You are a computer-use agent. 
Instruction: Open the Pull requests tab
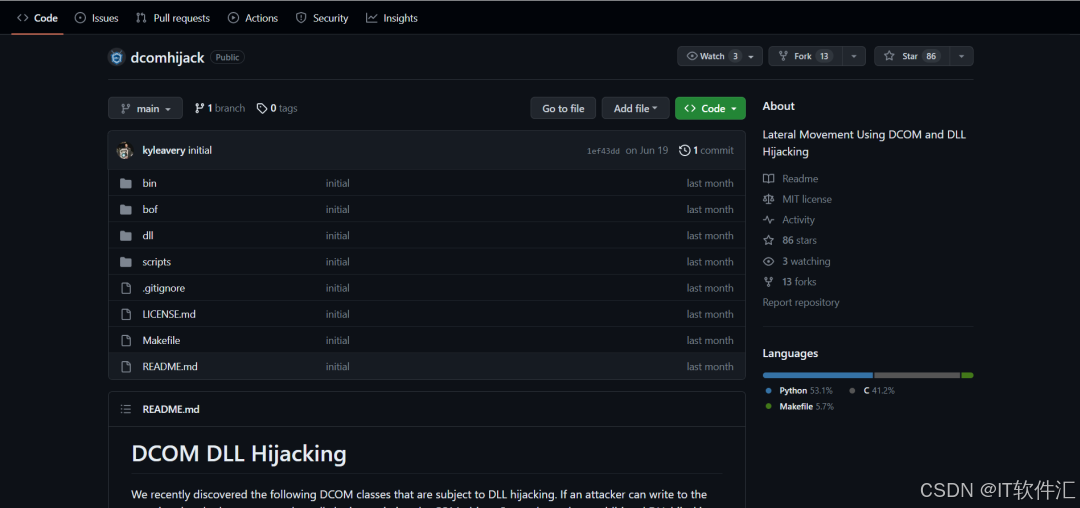(x=173, y=18)
